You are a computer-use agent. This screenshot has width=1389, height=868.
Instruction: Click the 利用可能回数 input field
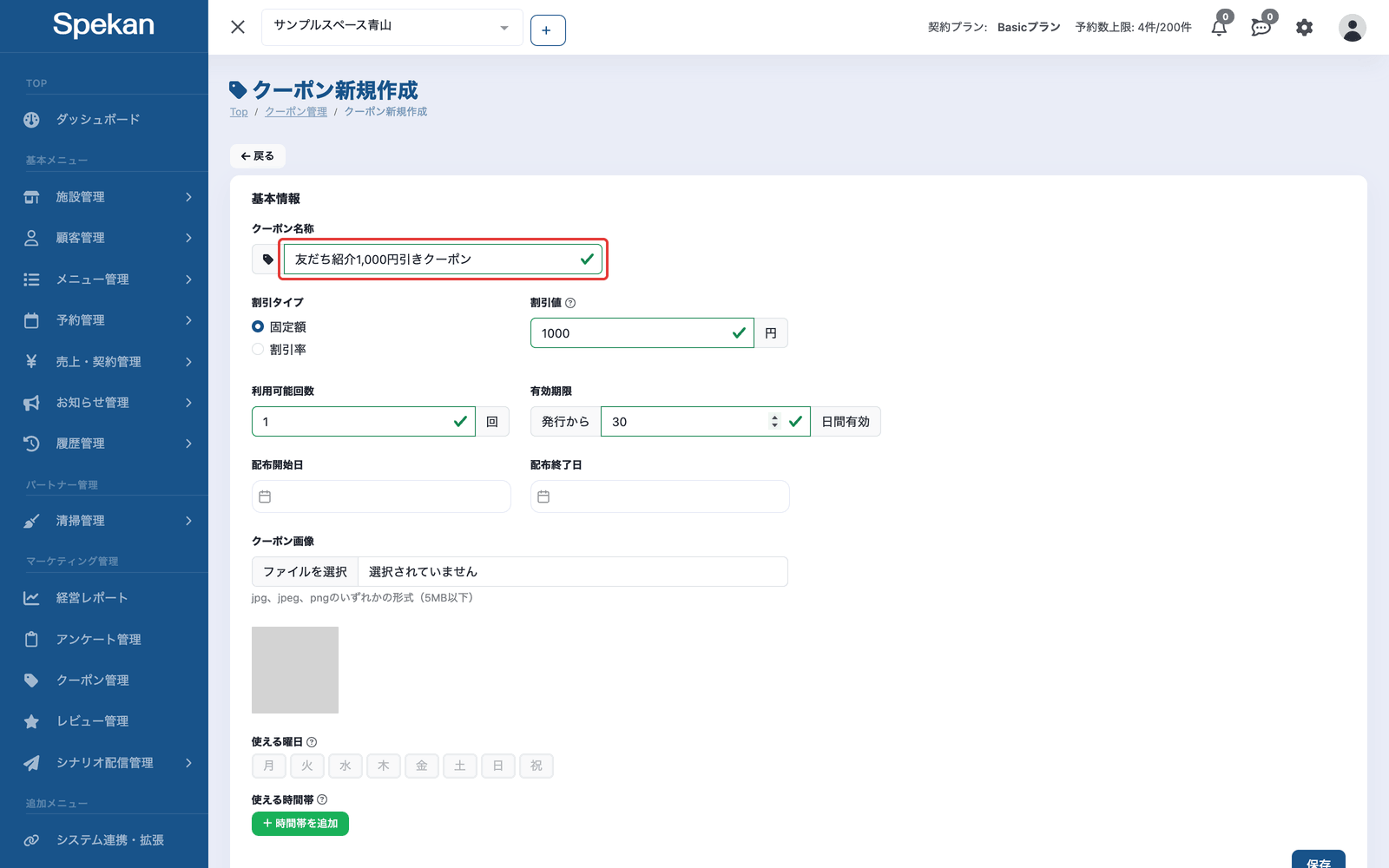364,422
